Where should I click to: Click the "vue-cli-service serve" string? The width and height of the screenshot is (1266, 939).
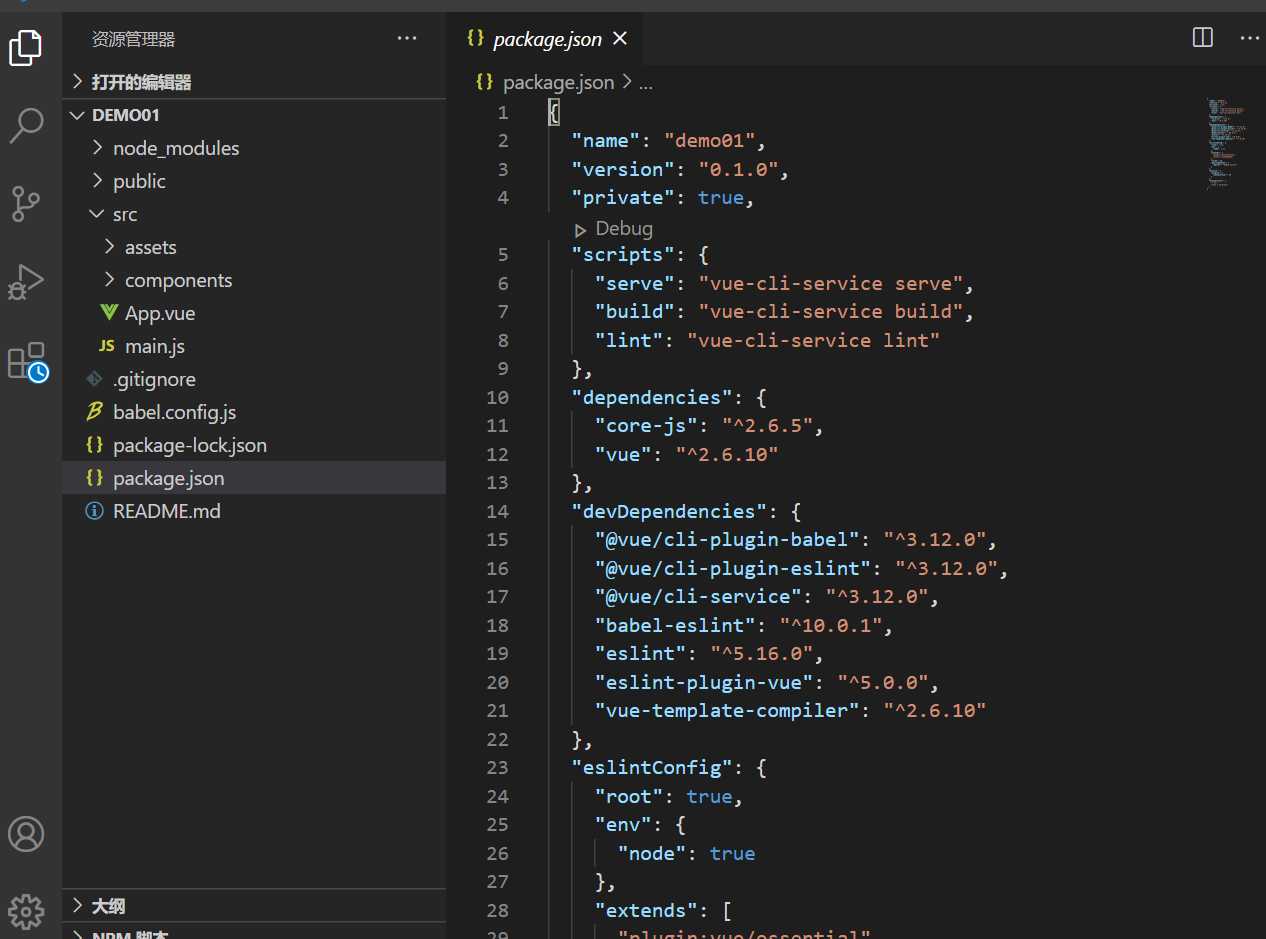click(x=832, y=283)
